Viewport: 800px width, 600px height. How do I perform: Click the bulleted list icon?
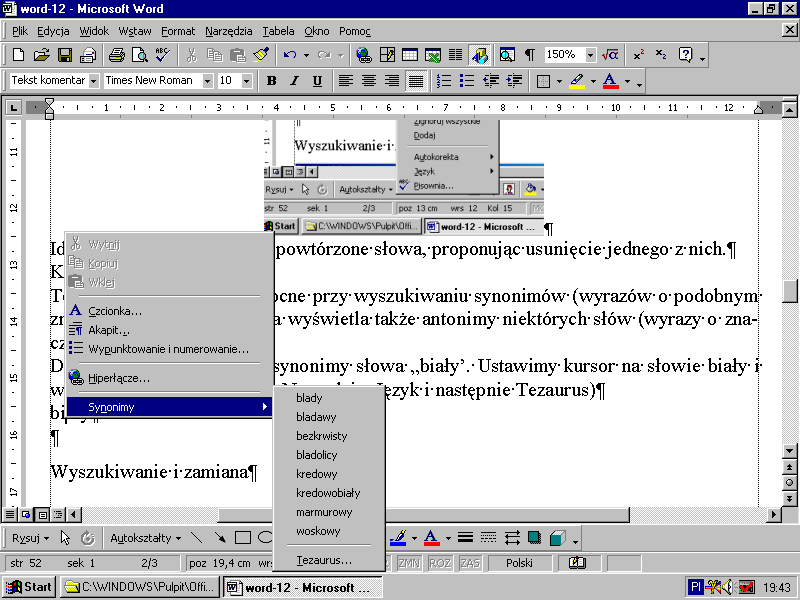click(x=467, y=81)
